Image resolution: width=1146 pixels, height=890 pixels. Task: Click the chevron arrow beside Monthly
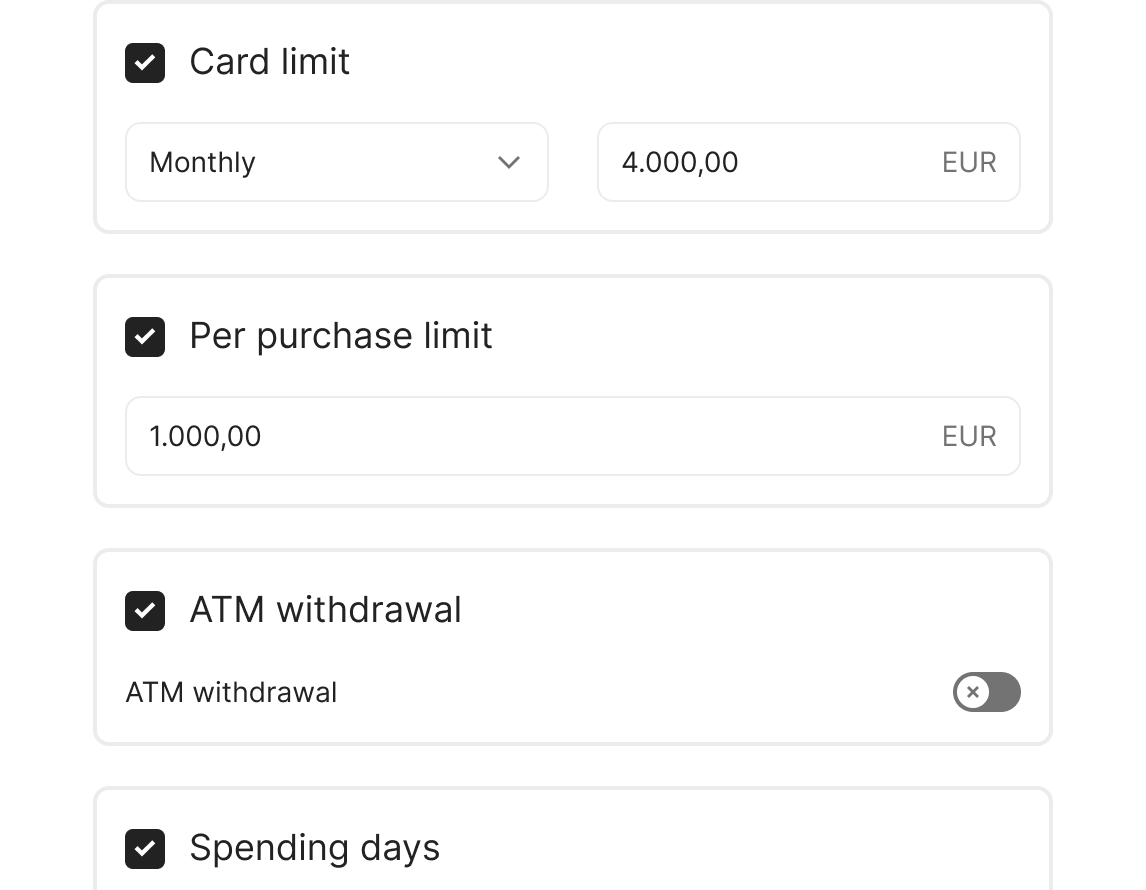coord(509,162)
